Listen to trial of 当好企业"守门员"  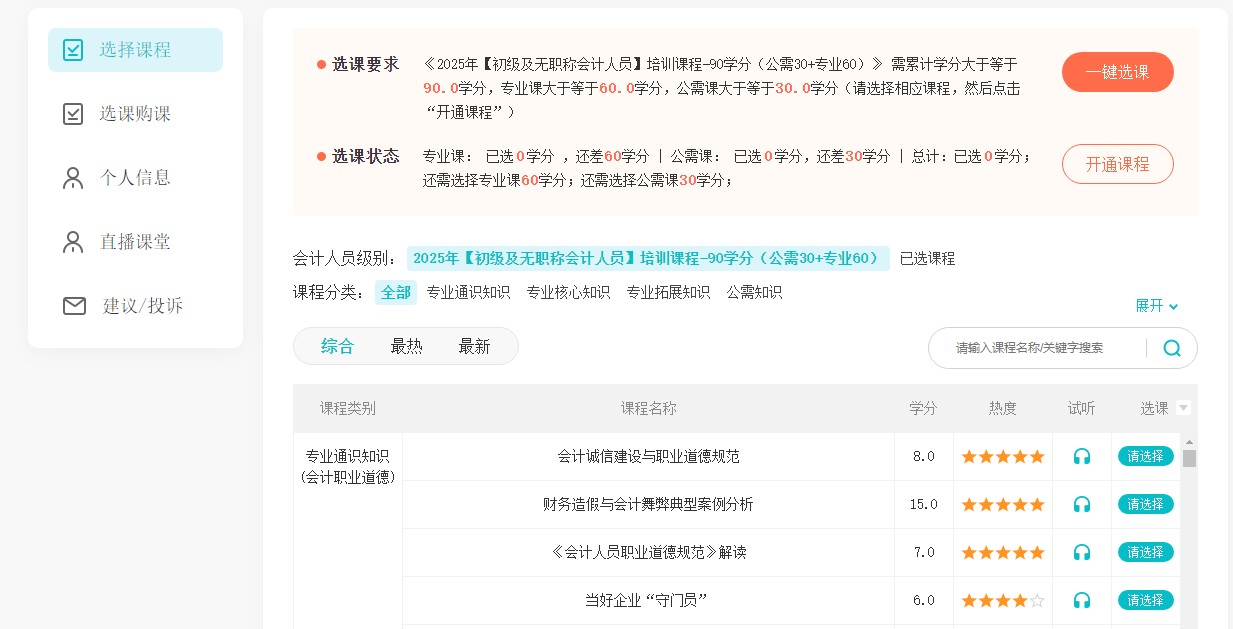click(x=1081, y=601)
